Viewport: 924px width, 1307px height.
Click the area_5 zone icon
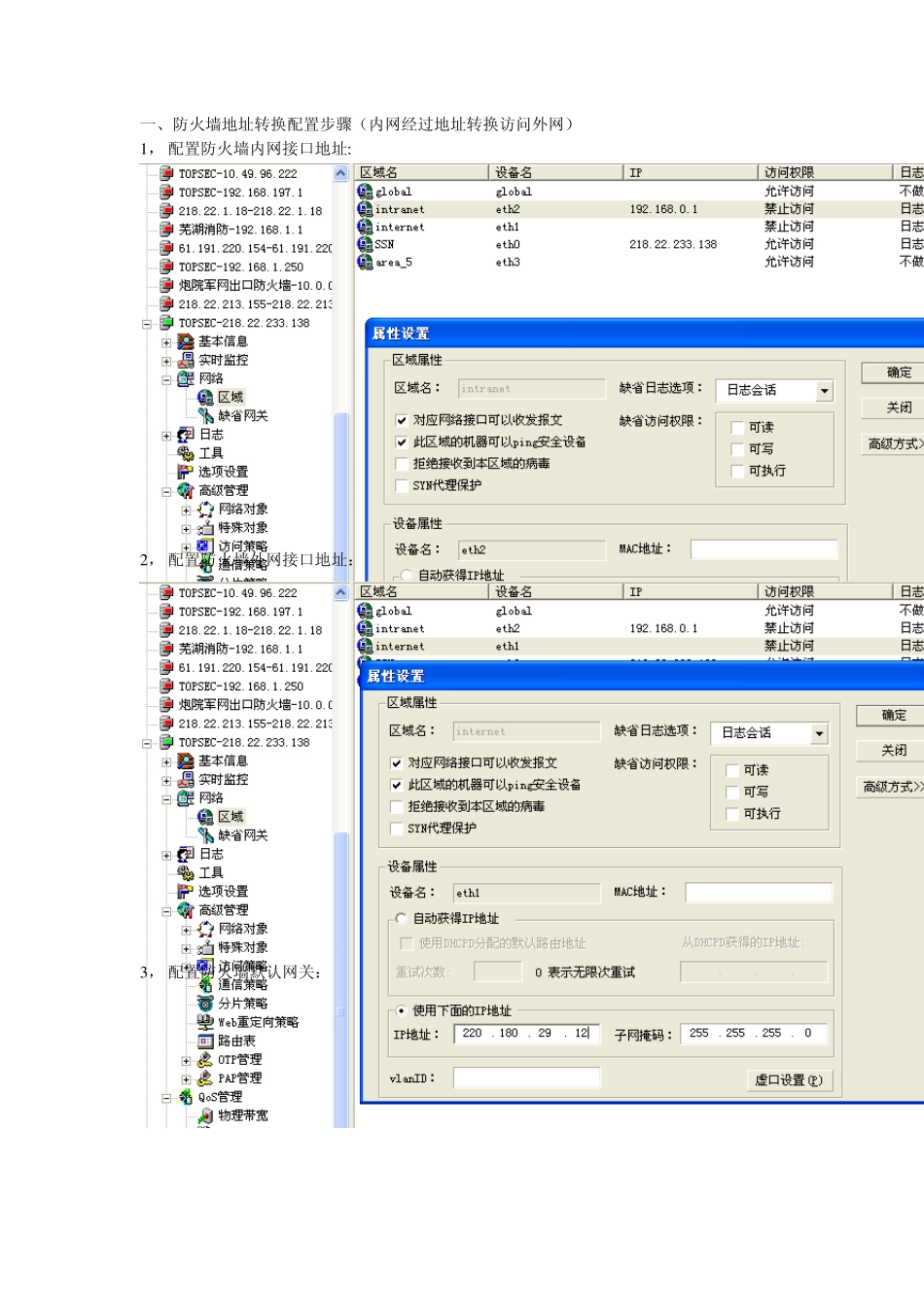pyautogui.click(x=366, y=262)
